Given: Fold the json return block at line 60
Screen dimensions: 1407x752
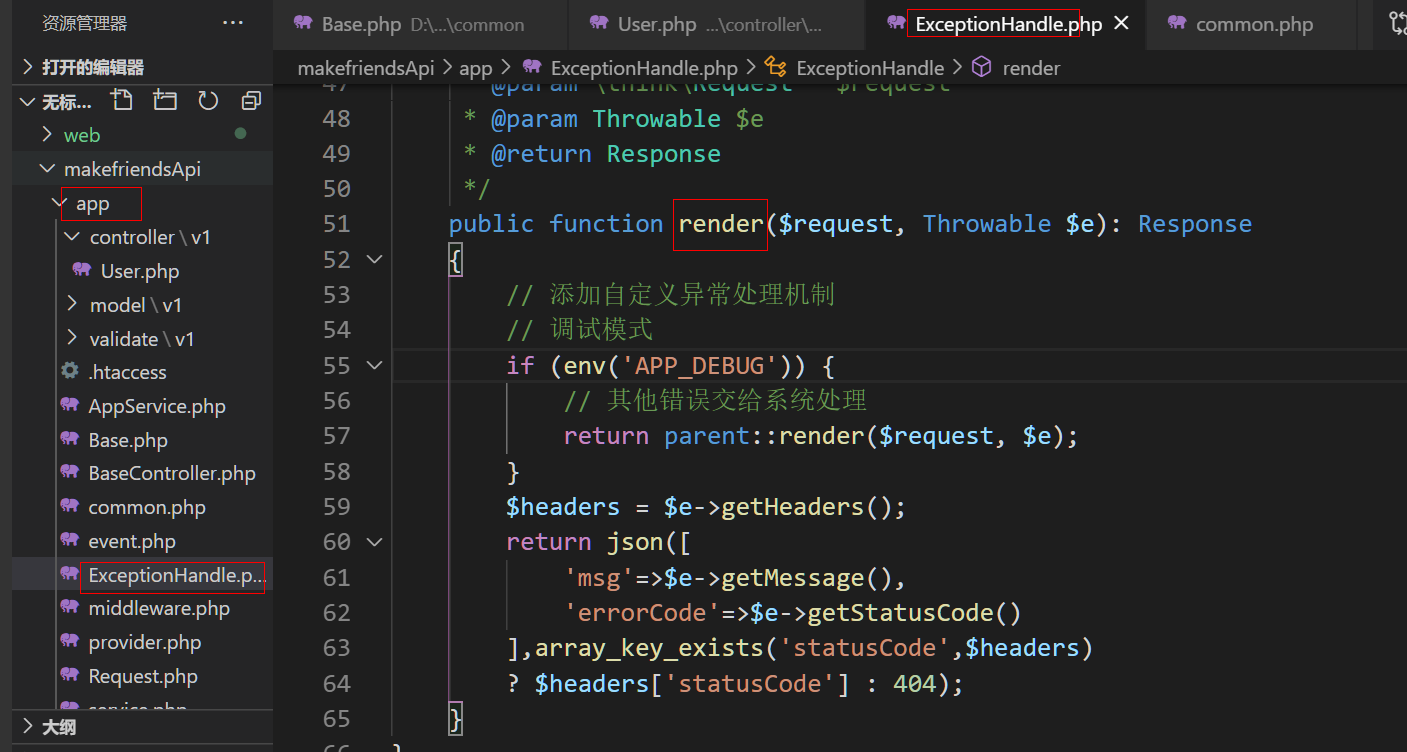Looking at the screenshot, I should [x=375, y=542].
